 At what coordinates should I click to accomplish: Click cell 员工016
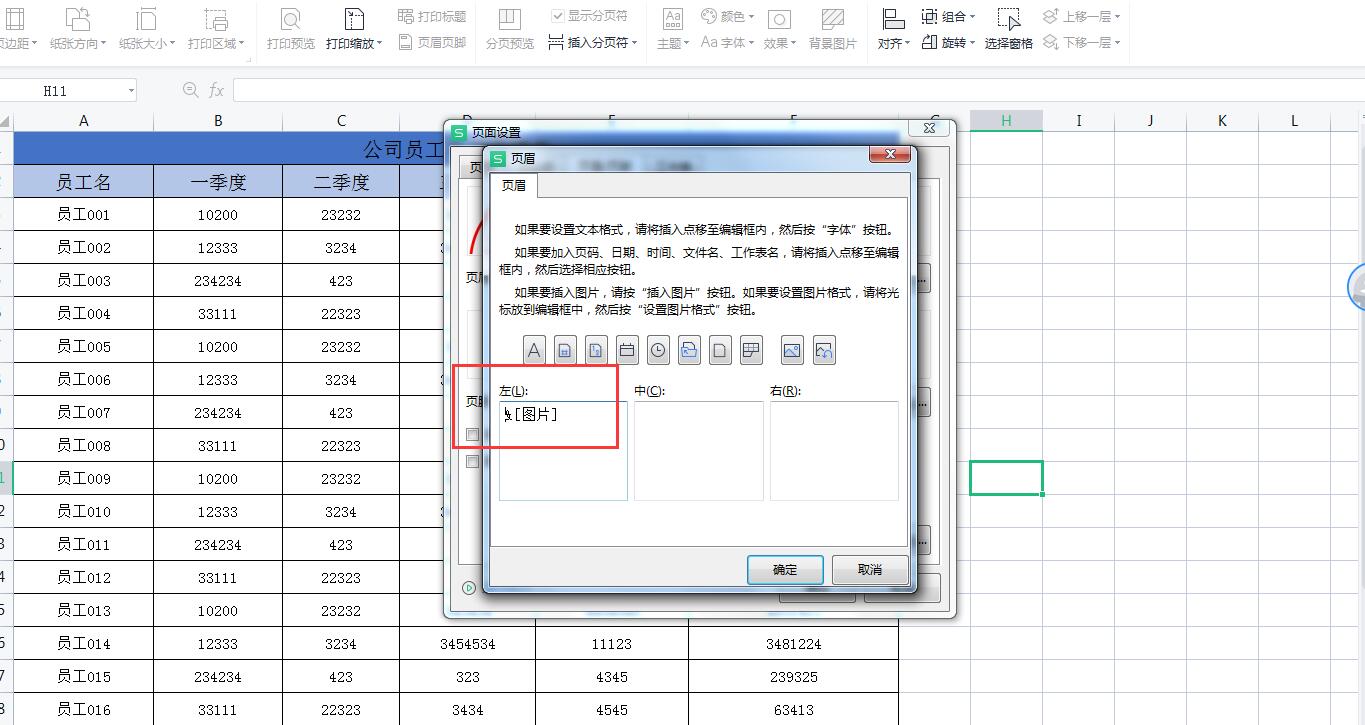pyautogui.click(x=84, y=710)
